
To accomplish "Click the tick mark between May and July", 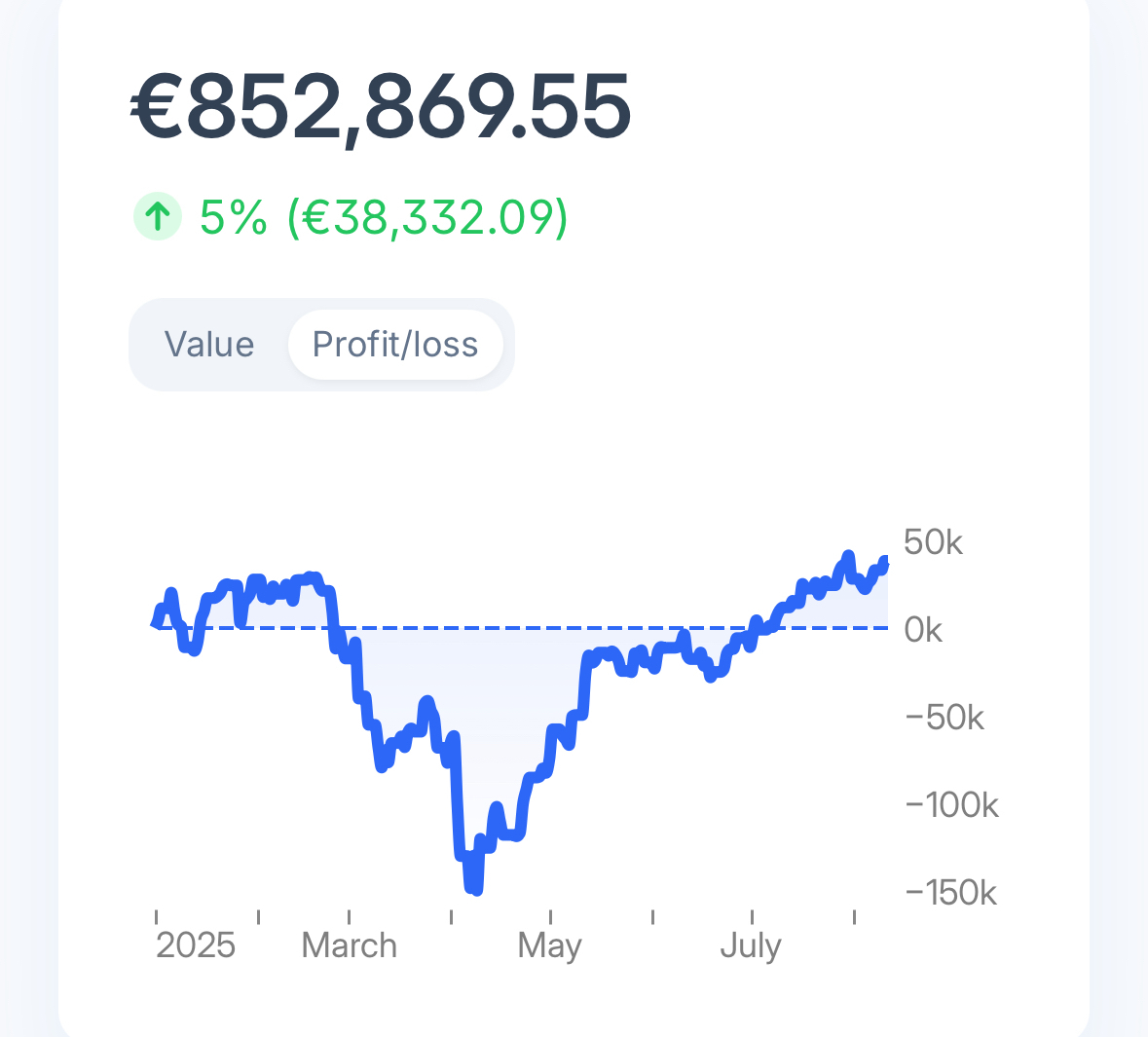I will (652, 917).
